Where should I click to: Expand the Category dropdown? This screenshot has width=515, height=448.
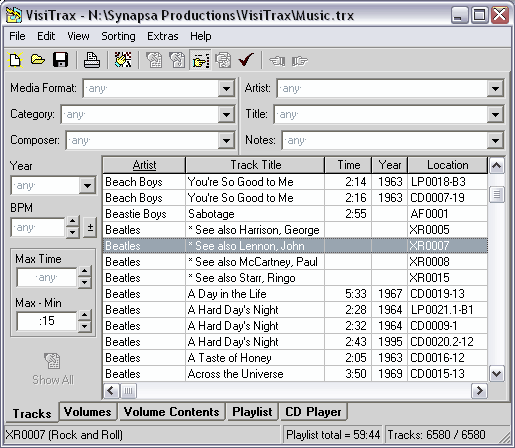[x=226, y=115]
